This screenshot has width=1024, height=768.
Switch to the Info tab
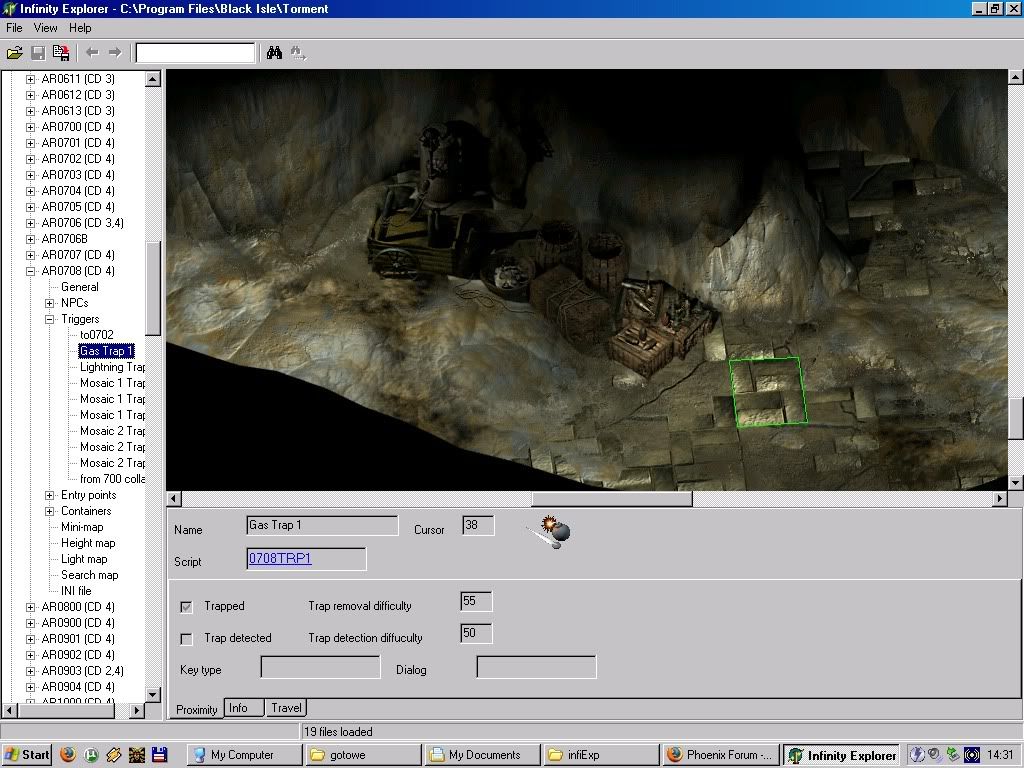(244, 708)
